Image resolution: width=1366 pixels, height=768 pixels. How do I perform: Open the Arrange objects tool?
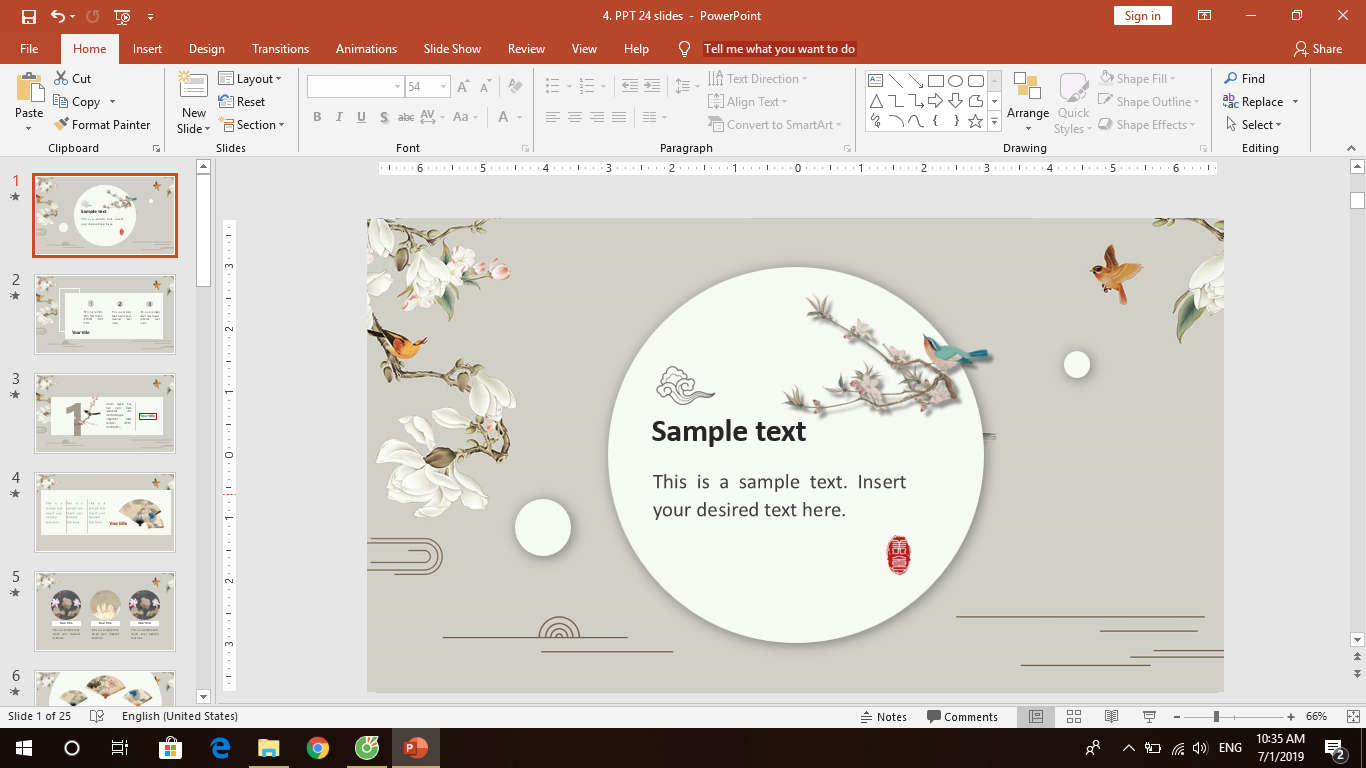point(1028,102)
